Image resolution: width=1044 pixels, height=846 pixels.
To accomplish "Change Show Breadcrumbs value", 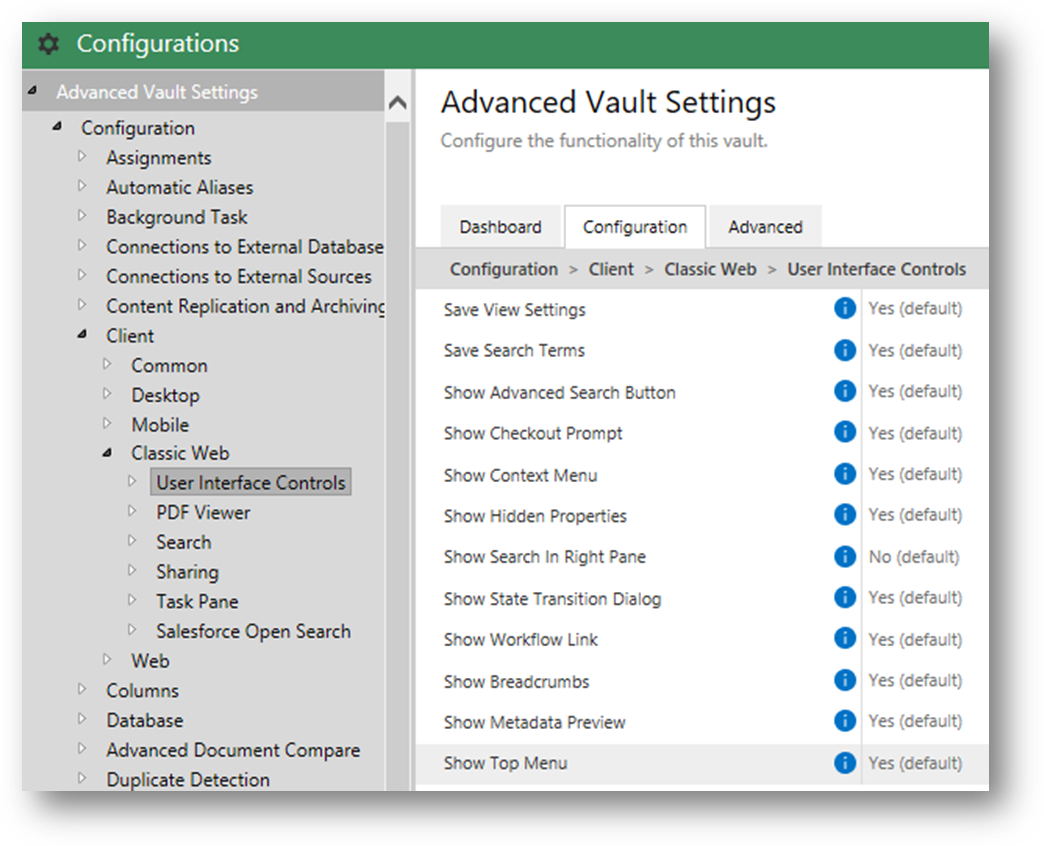I will (x=915, y=680).
